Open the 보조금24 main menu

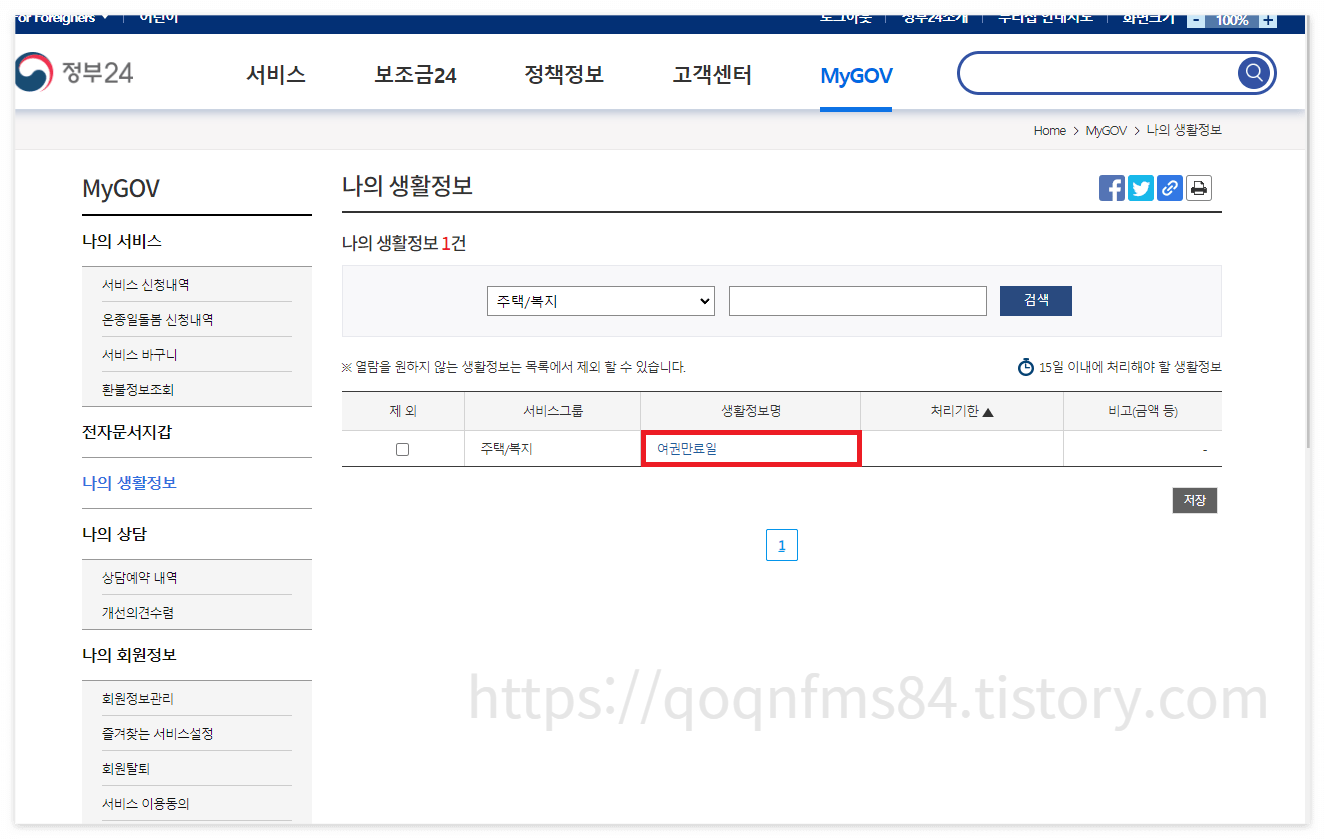[415, 75]
